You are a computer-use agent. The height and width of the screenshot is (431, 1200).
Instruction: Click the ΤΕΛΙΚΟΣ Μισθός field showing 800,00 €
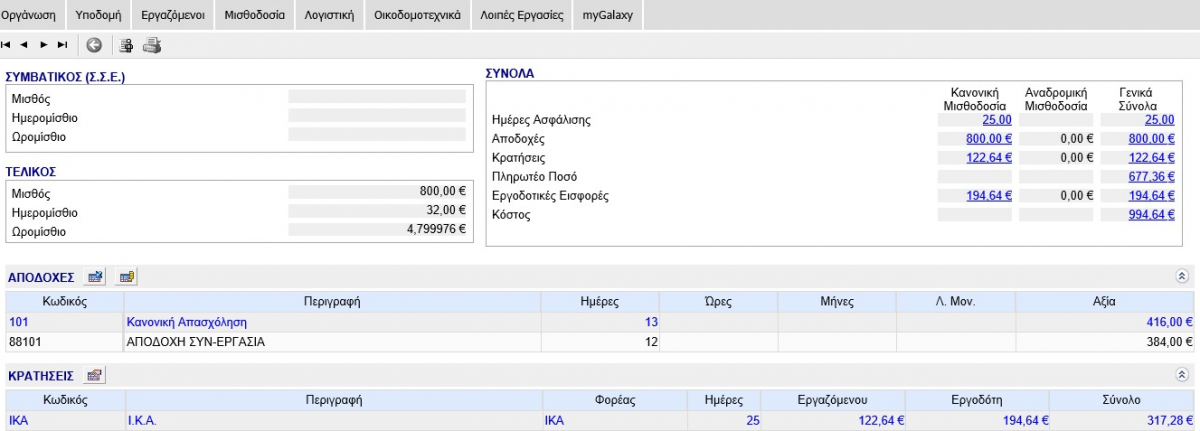(x=377, y=191)
